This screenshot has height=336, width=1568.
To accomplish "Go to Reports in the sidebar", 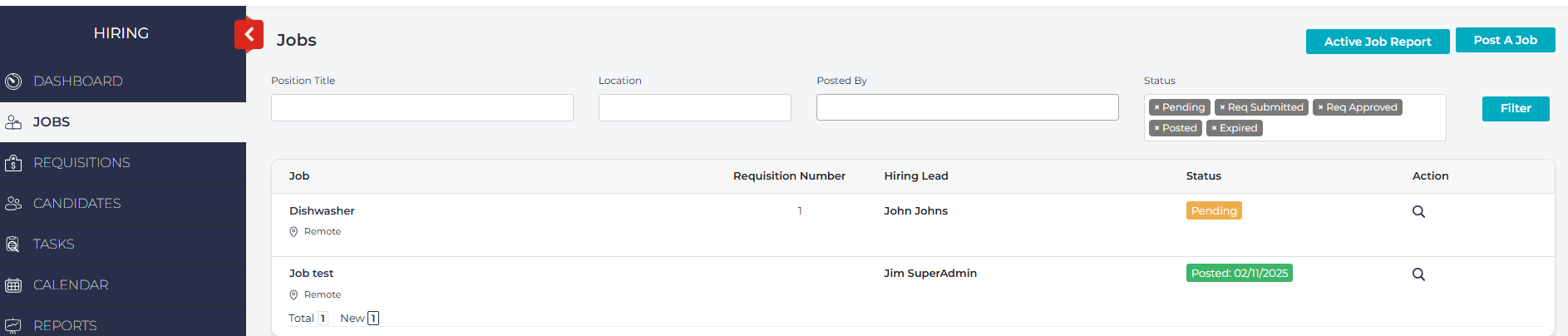I will pyautogui.click(x=65, y=325).
